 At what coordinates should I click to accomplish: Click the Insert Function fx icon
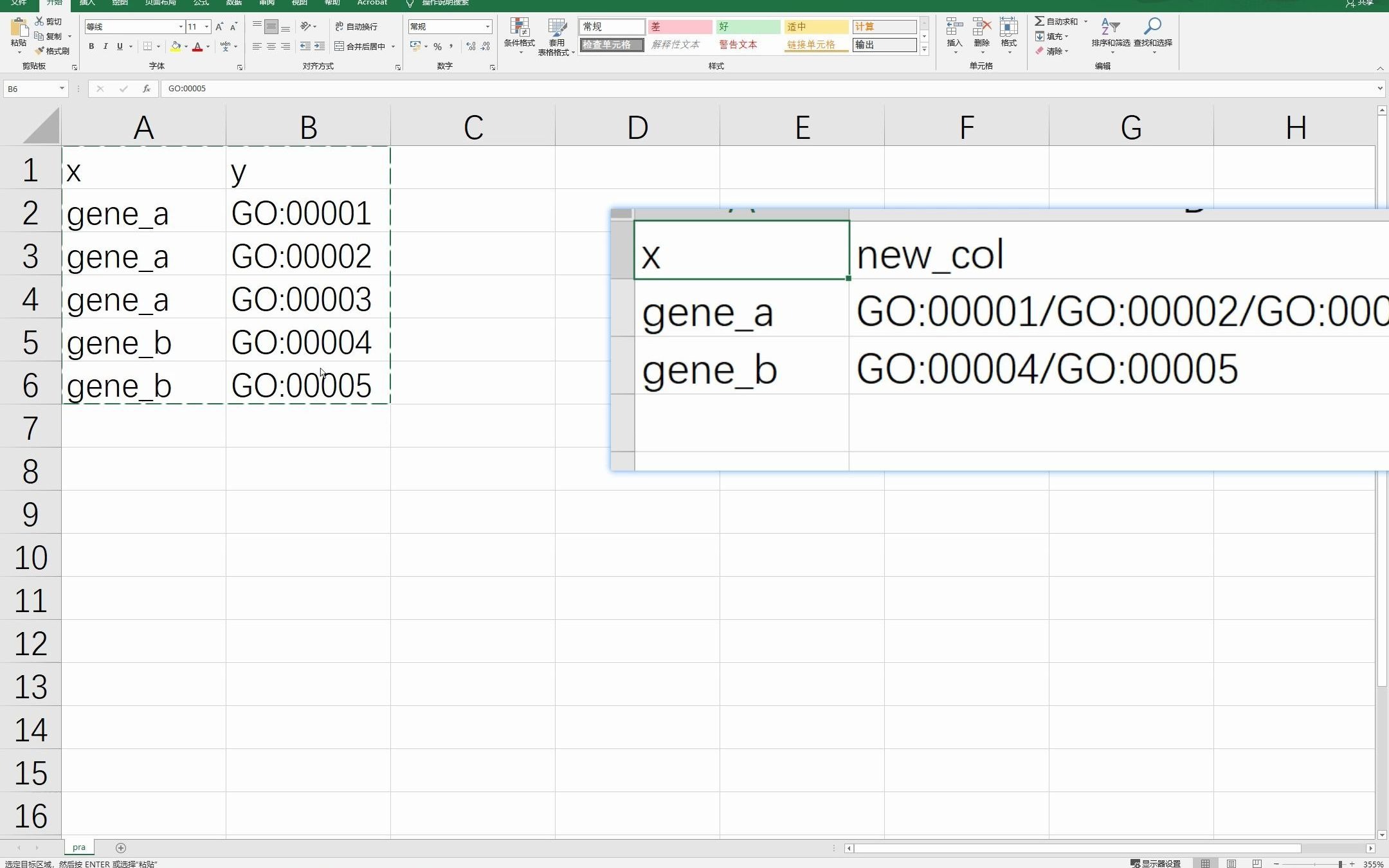point(147,89)
